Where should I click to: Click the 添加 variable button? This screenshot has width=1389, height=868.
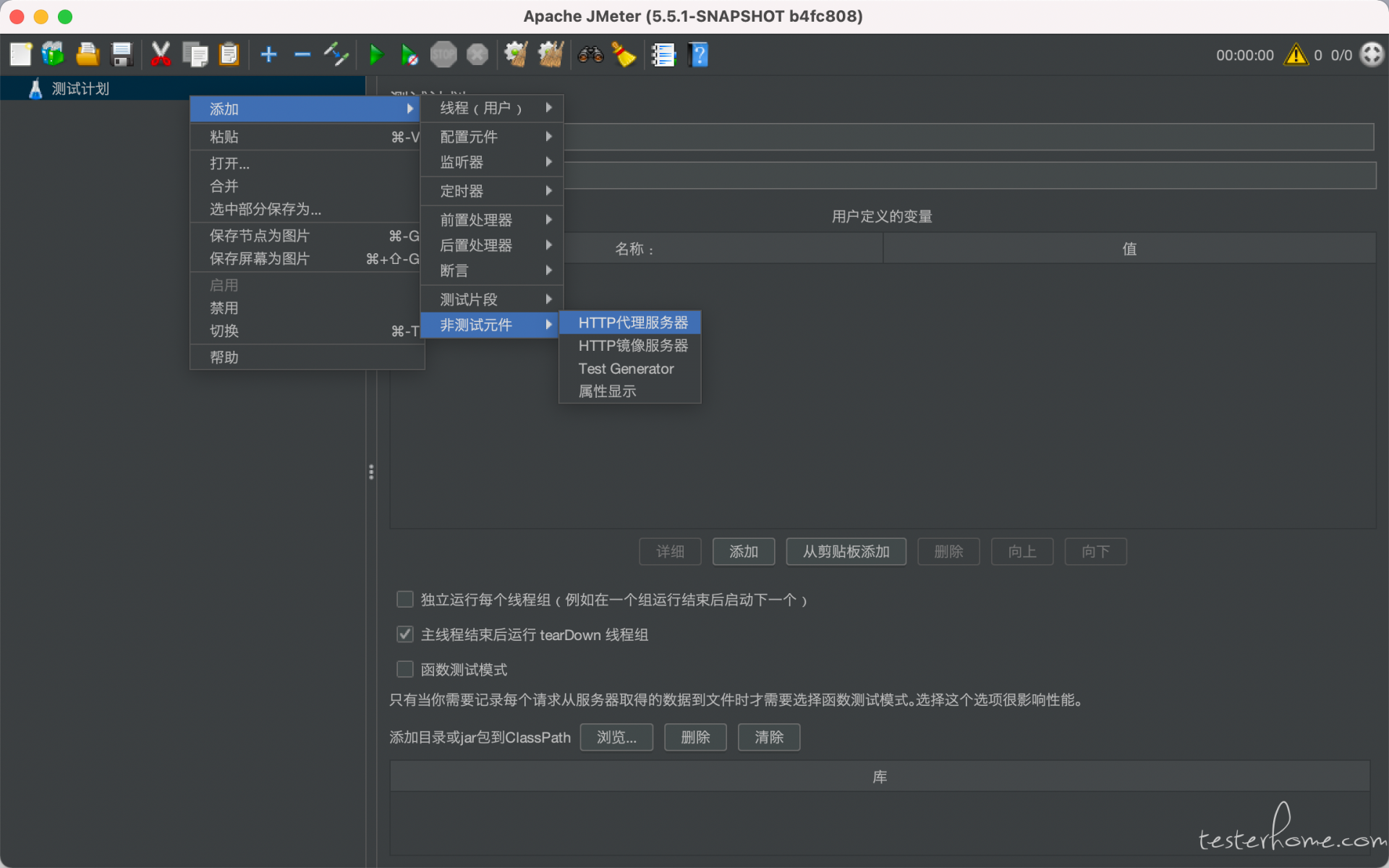point(744,552)
